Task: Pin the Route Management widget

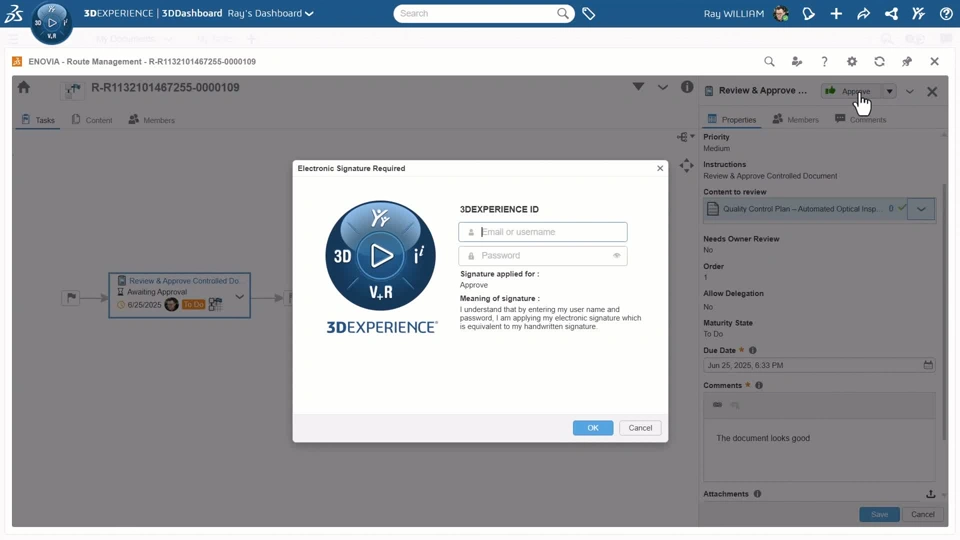Action: click(907, 61)
